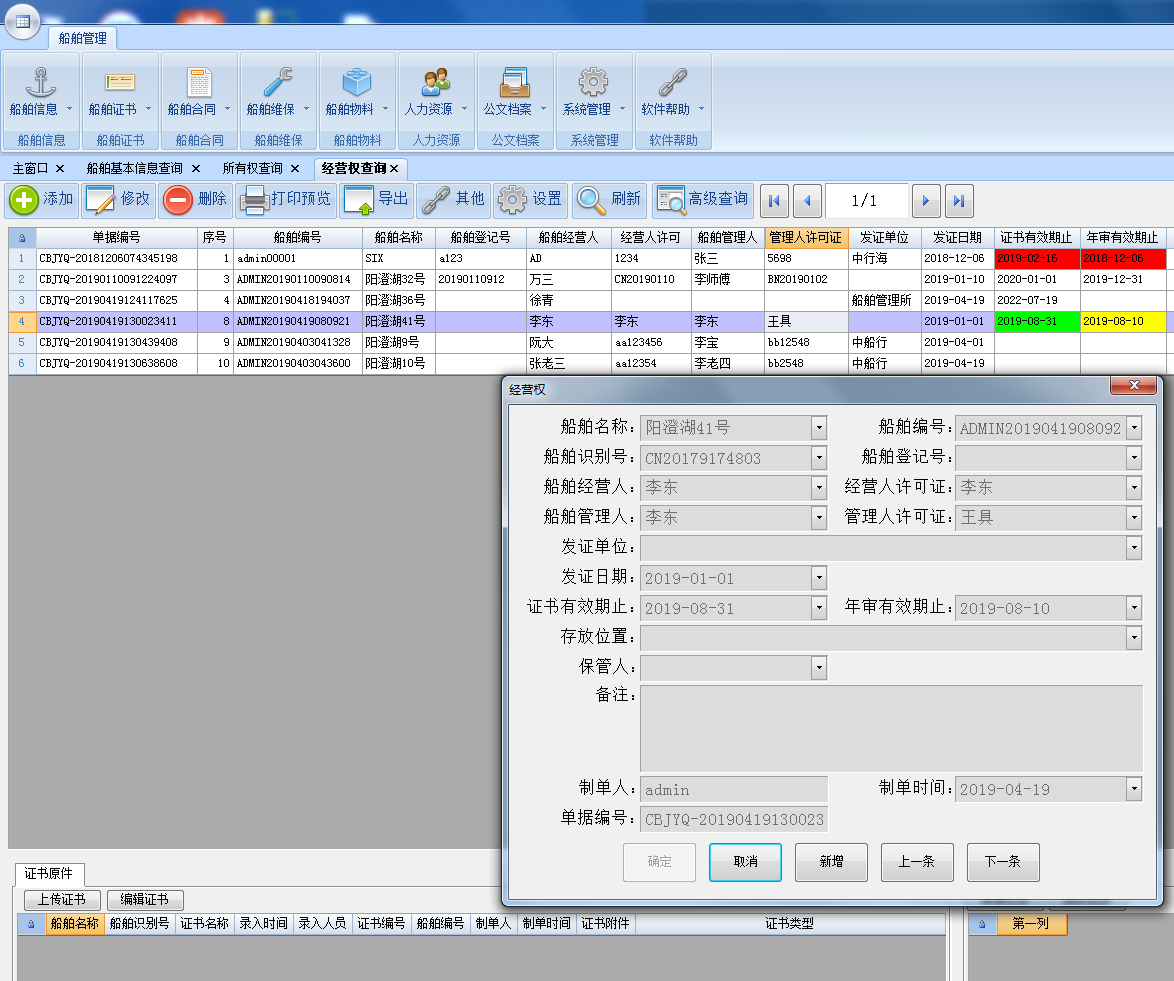
Task: Switch to the 船舶管理 ribbon tab
Action: [82, 38]
